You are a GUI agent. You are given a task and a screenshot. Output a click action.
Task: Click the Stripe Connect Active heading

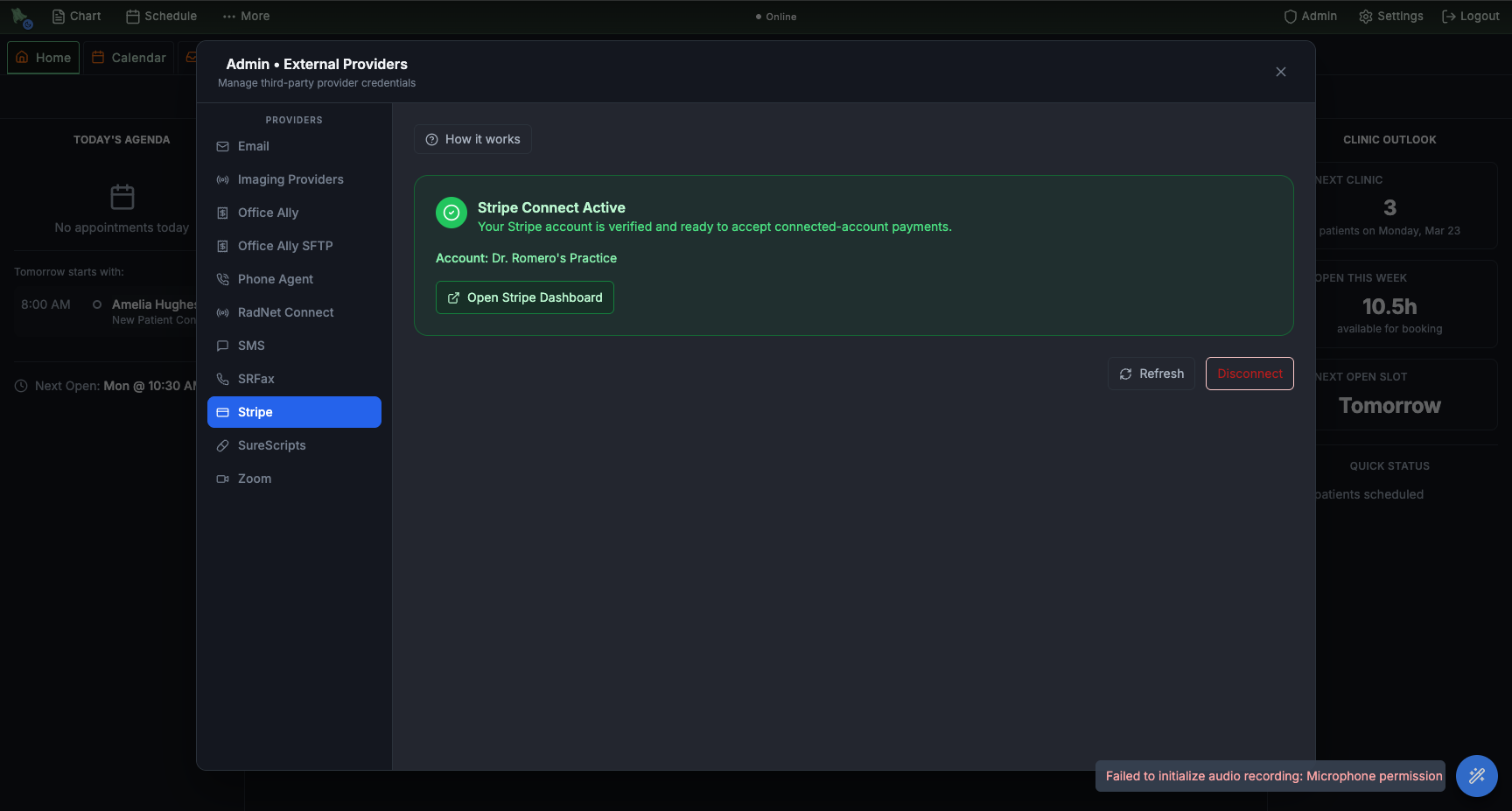click(551, 207)
